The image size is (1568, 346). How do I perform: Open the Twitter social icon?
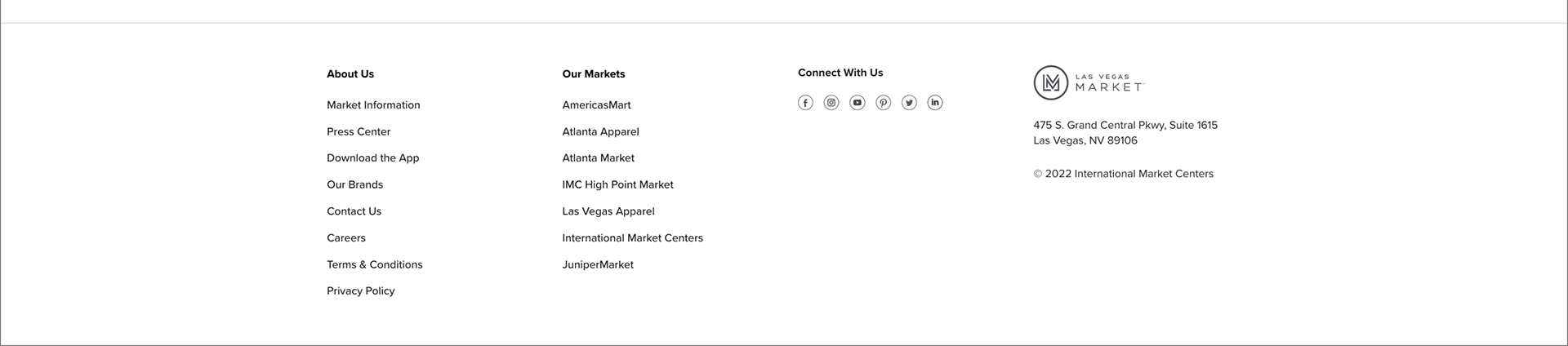point(909,102)
